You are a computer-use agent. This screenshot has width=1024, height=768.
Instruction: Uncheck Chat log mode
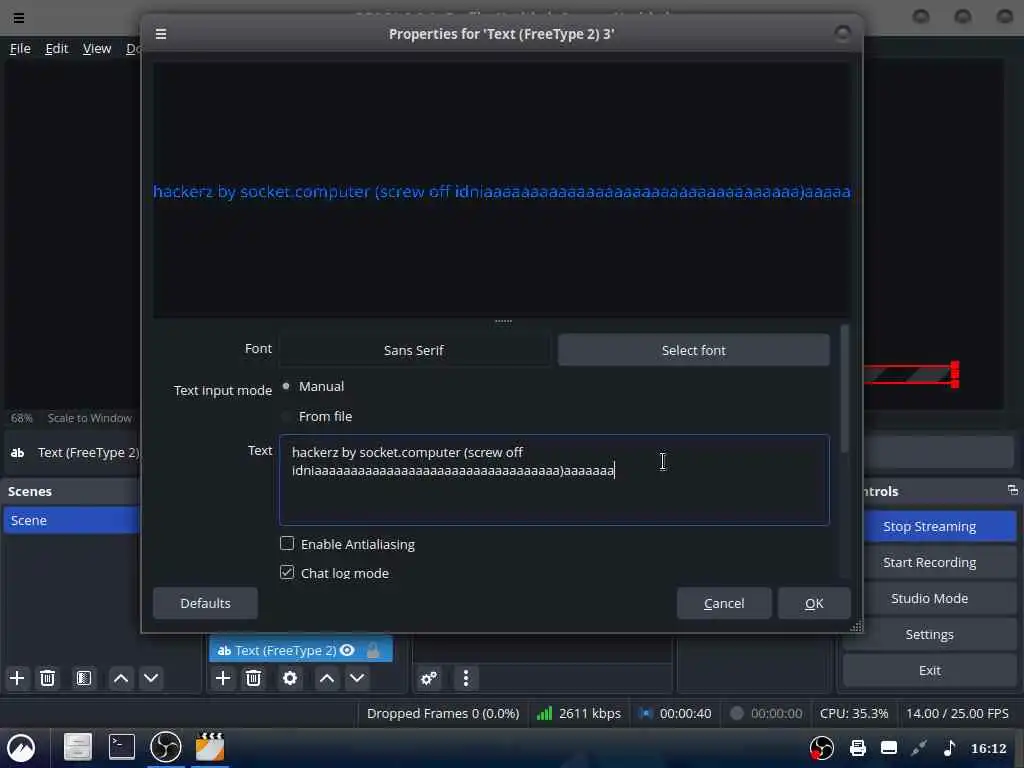(287, 573)
